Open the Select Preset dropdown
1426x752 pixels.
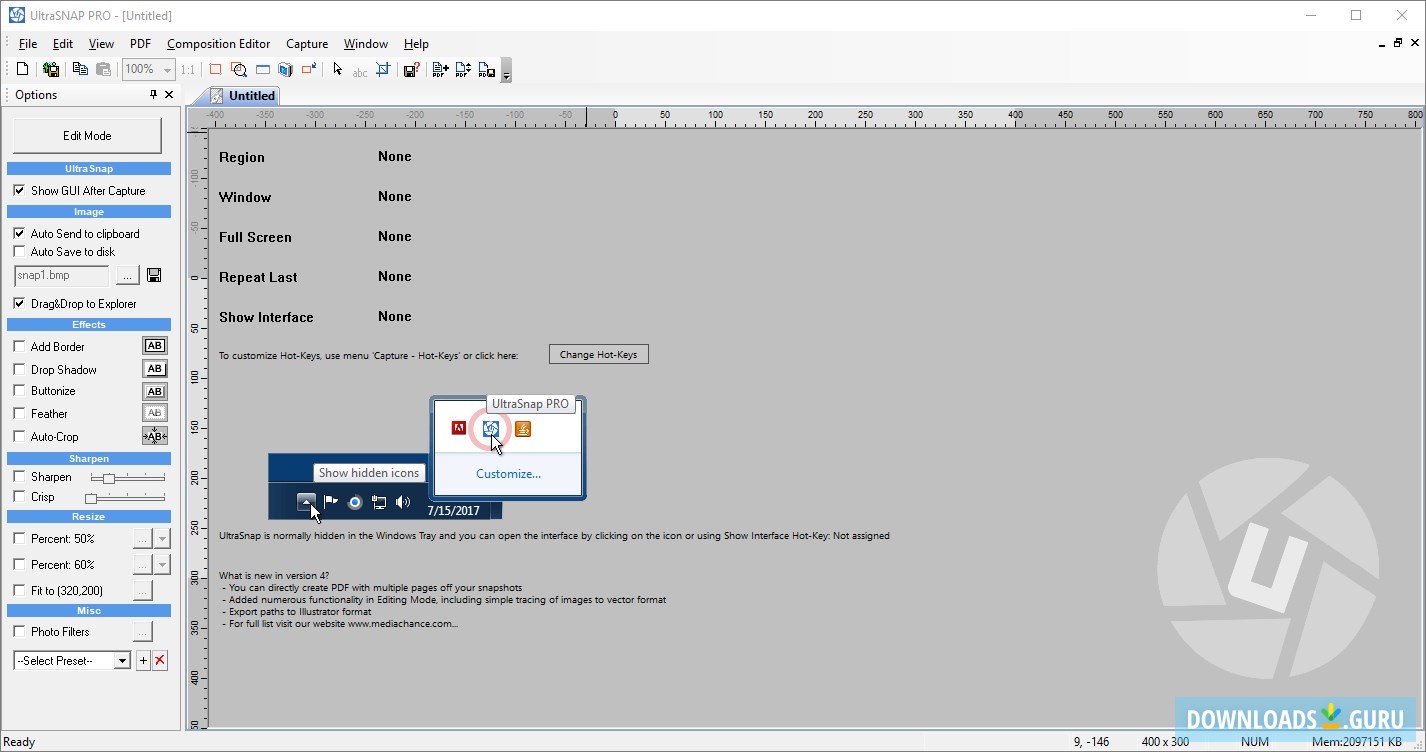pos(122,661)
